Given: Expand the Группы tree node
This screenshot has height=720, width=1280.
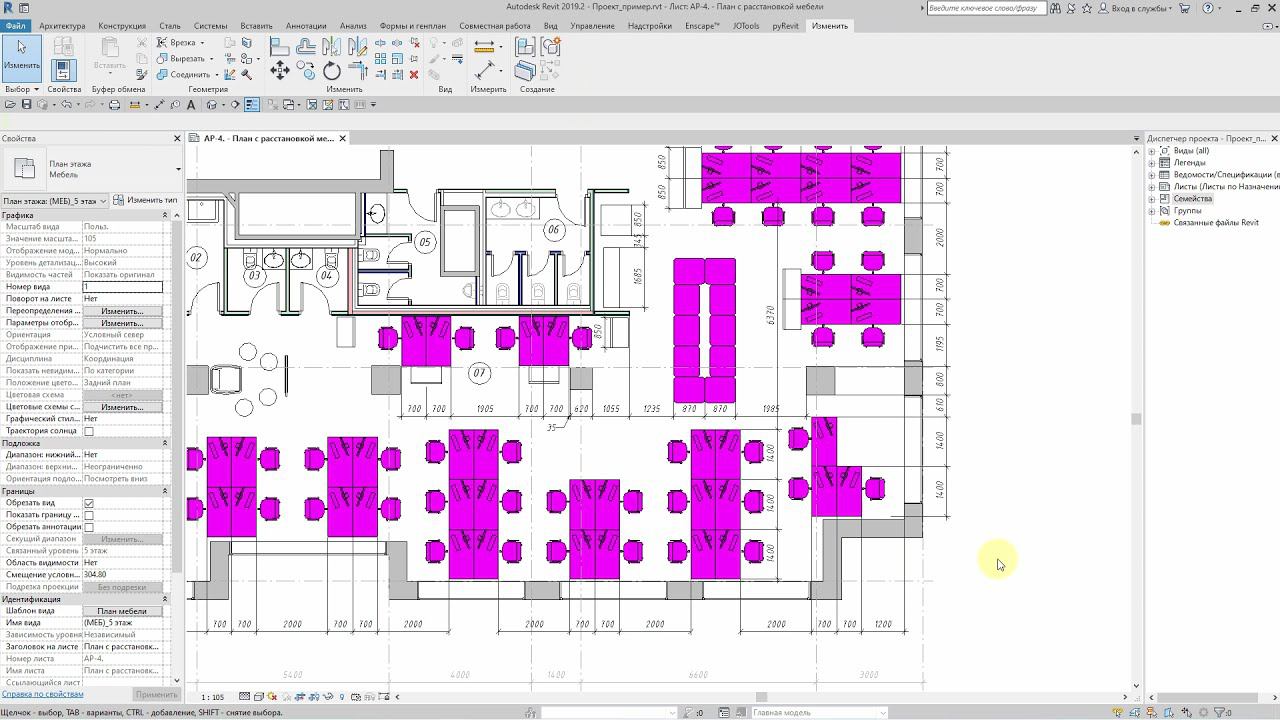Looking at the screenshot, I should [1151, 211].
